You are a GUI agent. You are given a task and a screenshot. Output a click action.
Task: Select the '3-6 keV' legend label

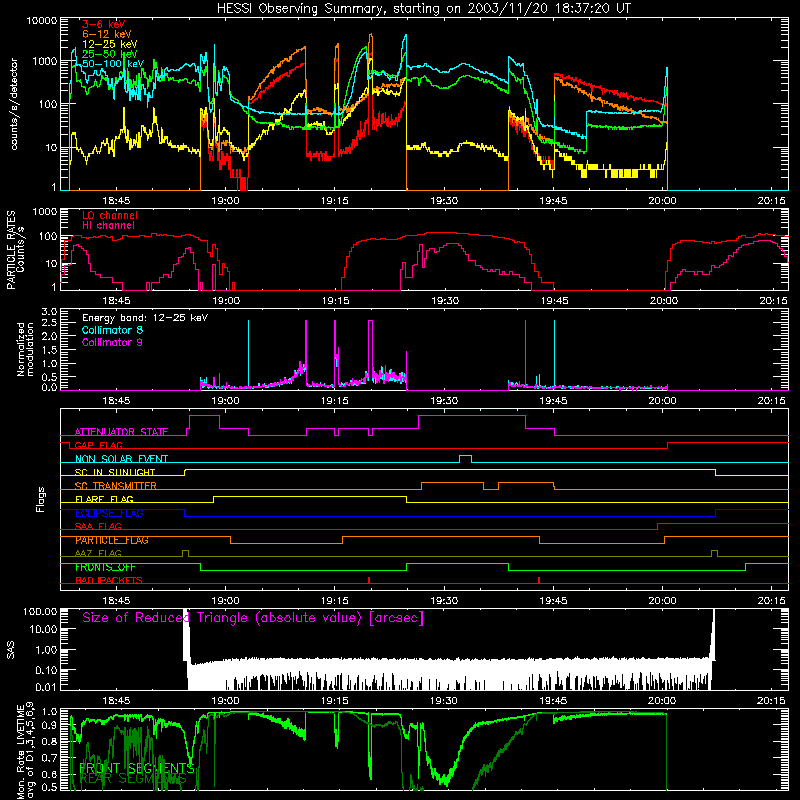[104, 24]
